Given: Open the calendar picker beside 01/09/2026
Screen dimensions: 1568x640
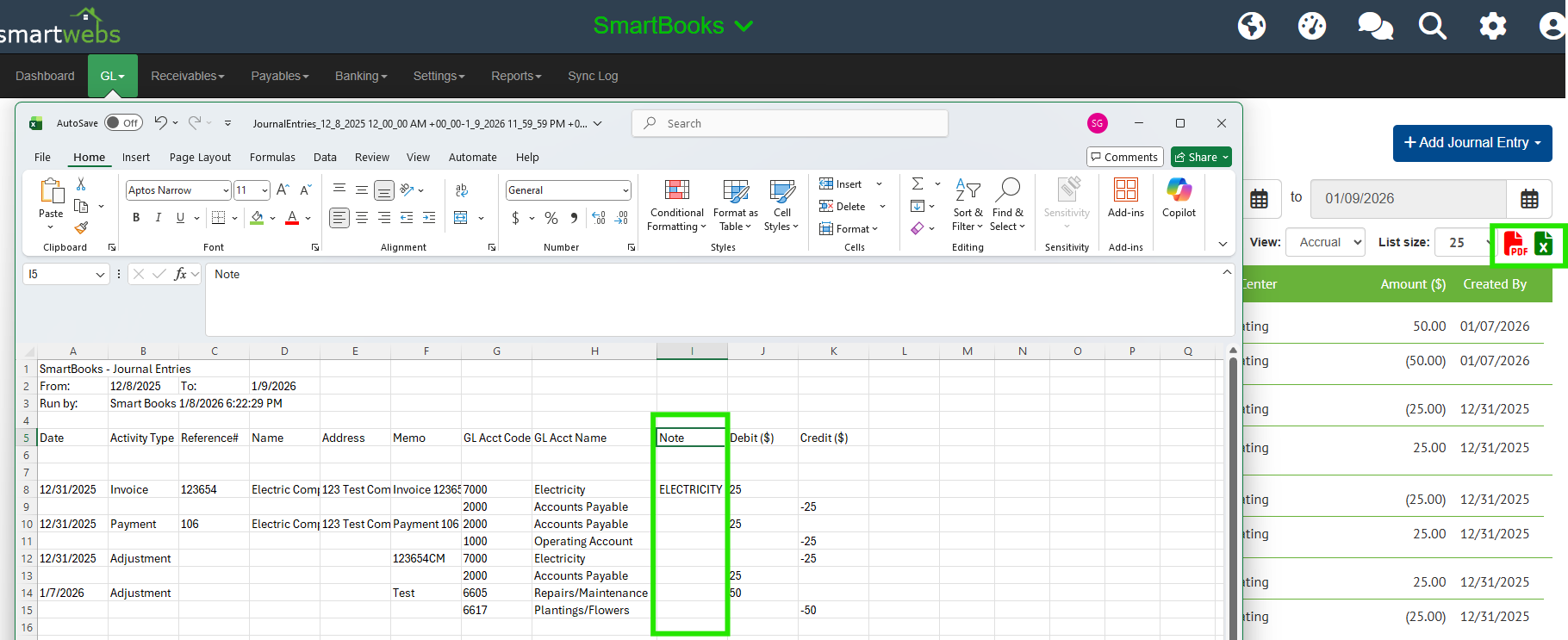Looking at the screenshot, I should 1529,199.
